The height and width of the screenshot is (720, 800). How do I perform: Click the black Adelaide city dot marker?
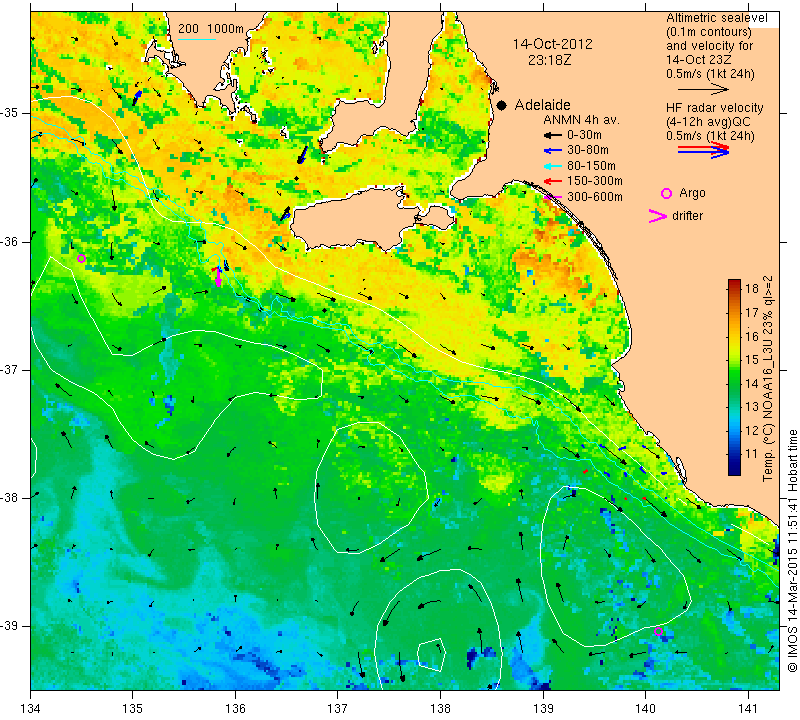502,105
